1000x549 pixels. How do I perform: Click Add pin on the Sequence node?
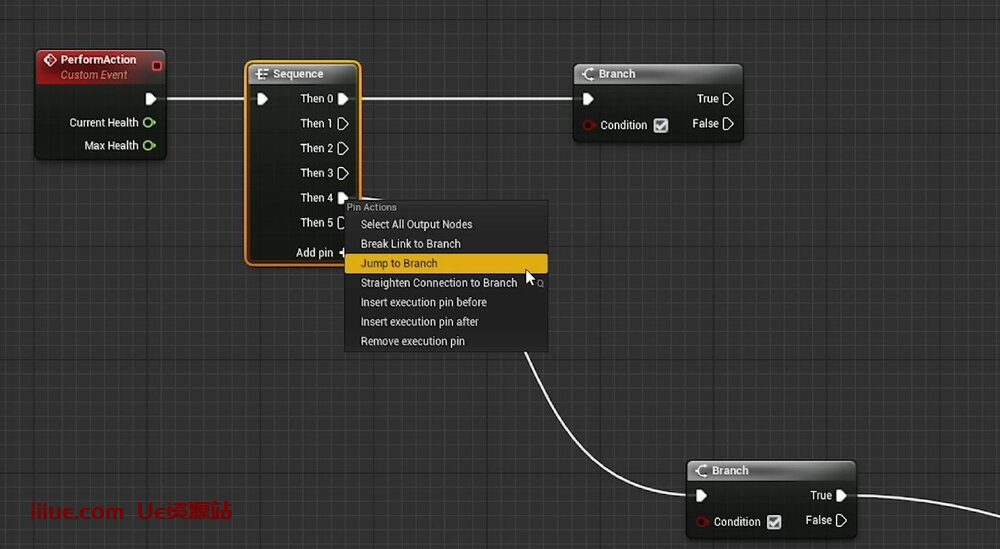(318, 253)
